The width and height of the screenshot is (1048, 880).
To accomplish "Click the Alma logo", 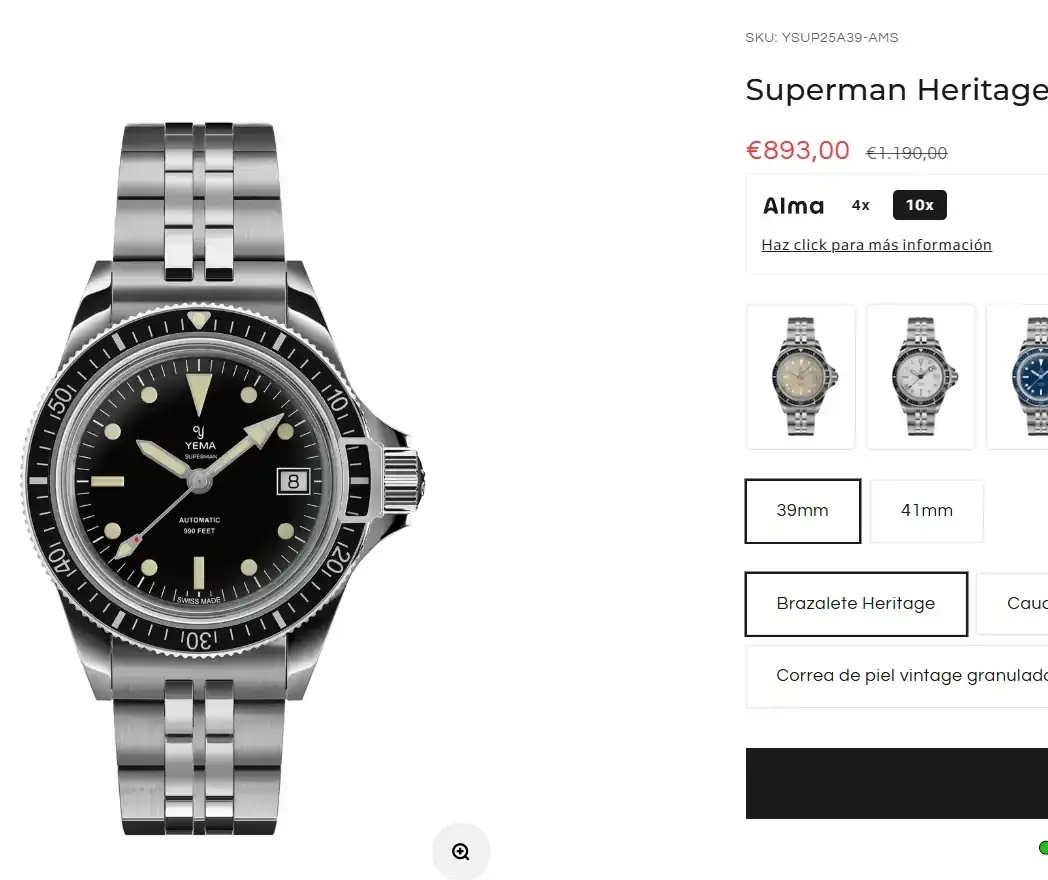I will point(793,206).
